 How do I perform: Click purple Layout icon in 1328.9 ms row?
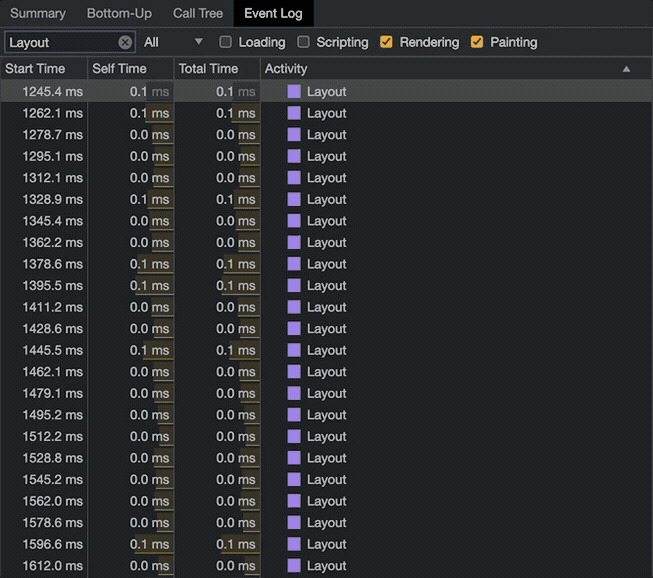pos(294,199)
